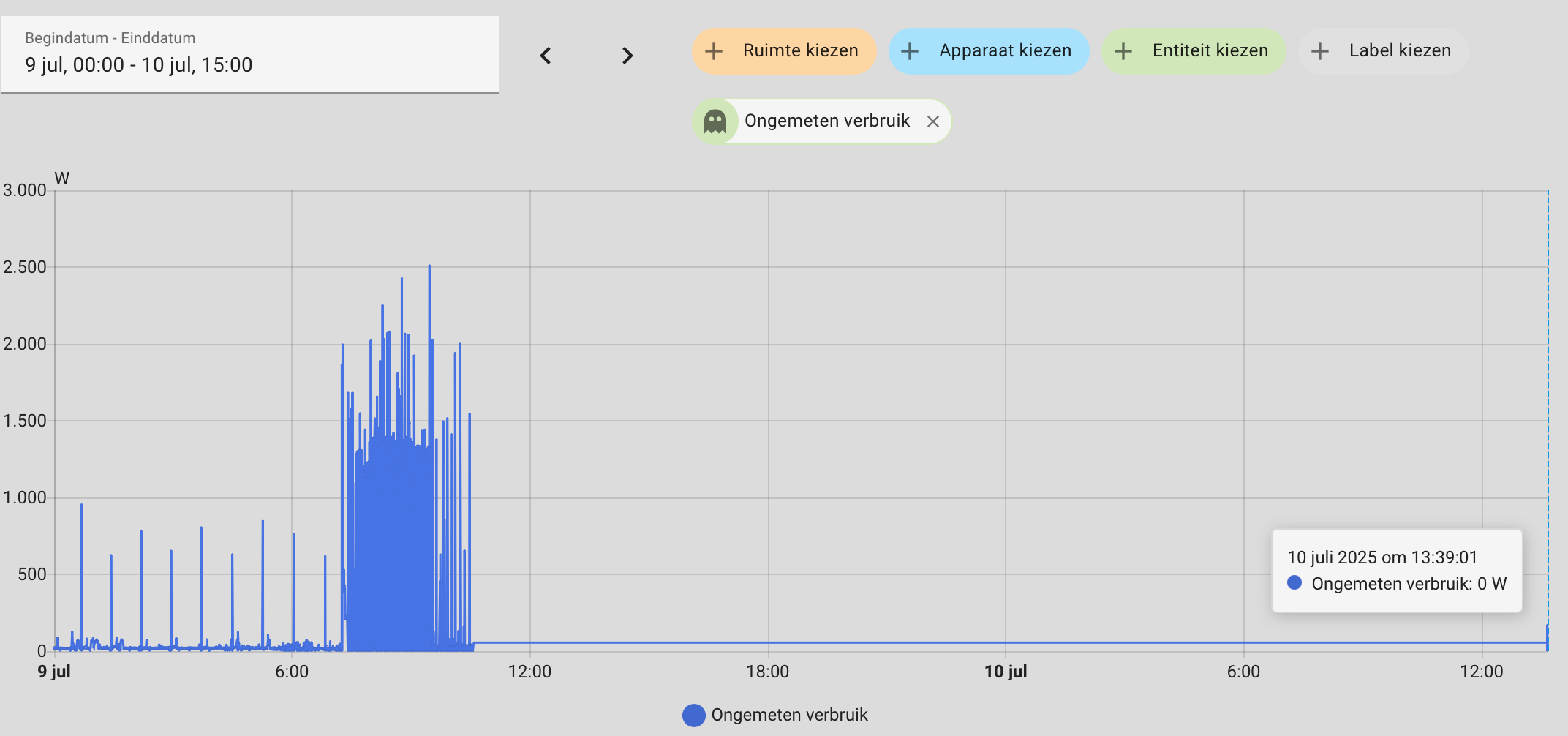Click the ghost icon on the entity chip
The image size is (1568, 736).
coord(715,121)
